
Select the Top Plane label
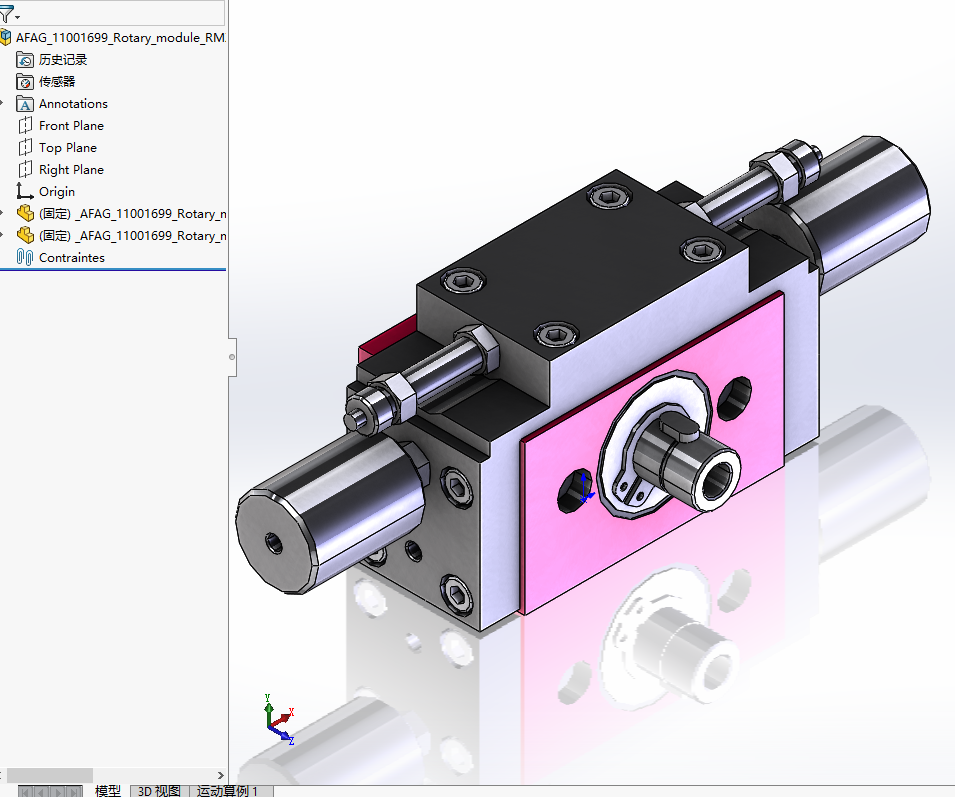tap(68, 147)
